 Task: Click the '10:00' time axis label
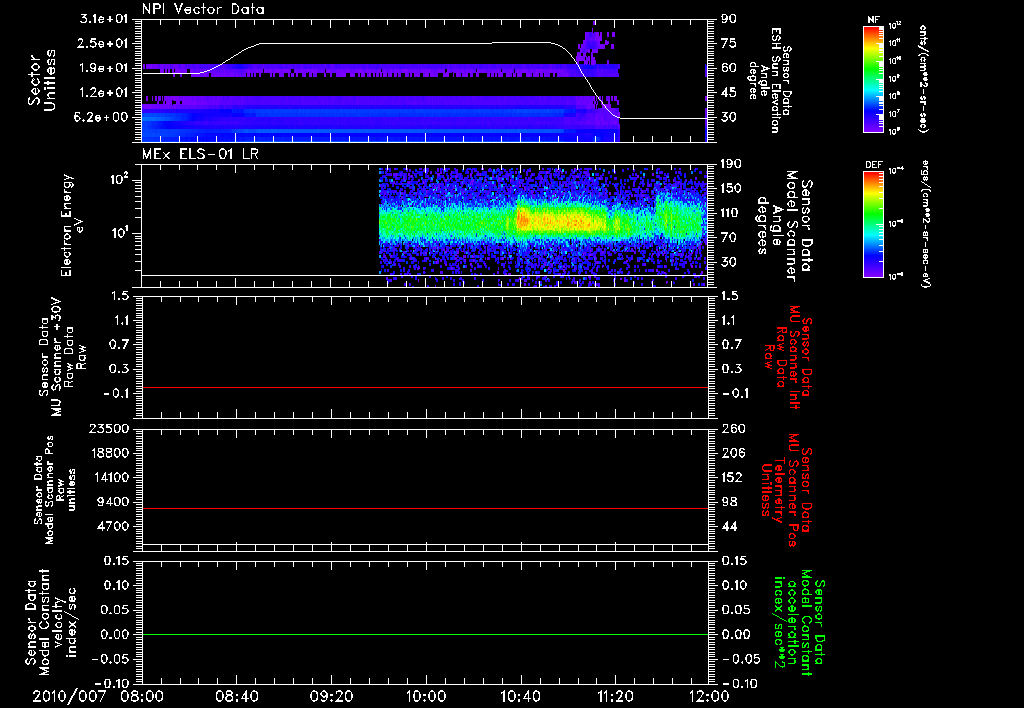click(x=426, y=696)
